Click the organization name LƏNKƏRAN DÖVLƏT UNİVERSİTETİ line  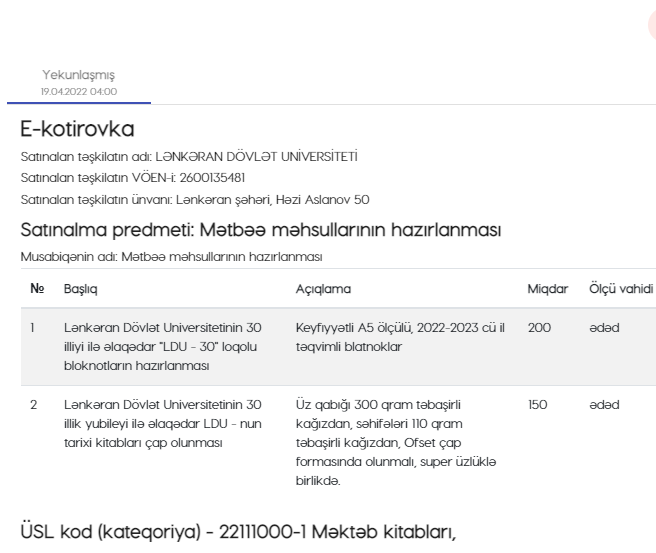tap(189, 156)
